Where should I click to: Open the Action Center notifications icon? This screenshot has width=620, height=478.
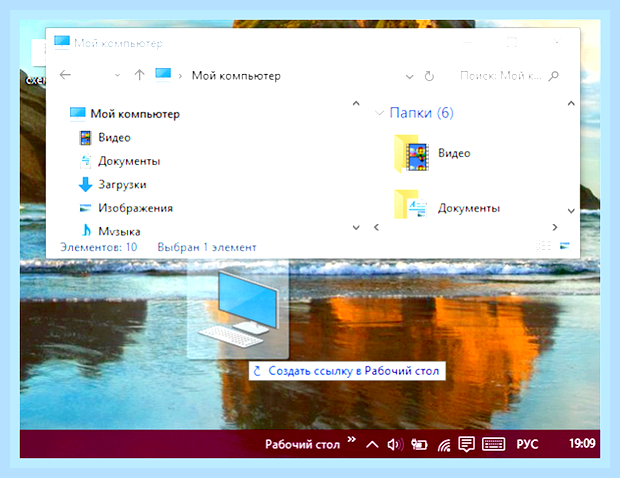point(467,444)
